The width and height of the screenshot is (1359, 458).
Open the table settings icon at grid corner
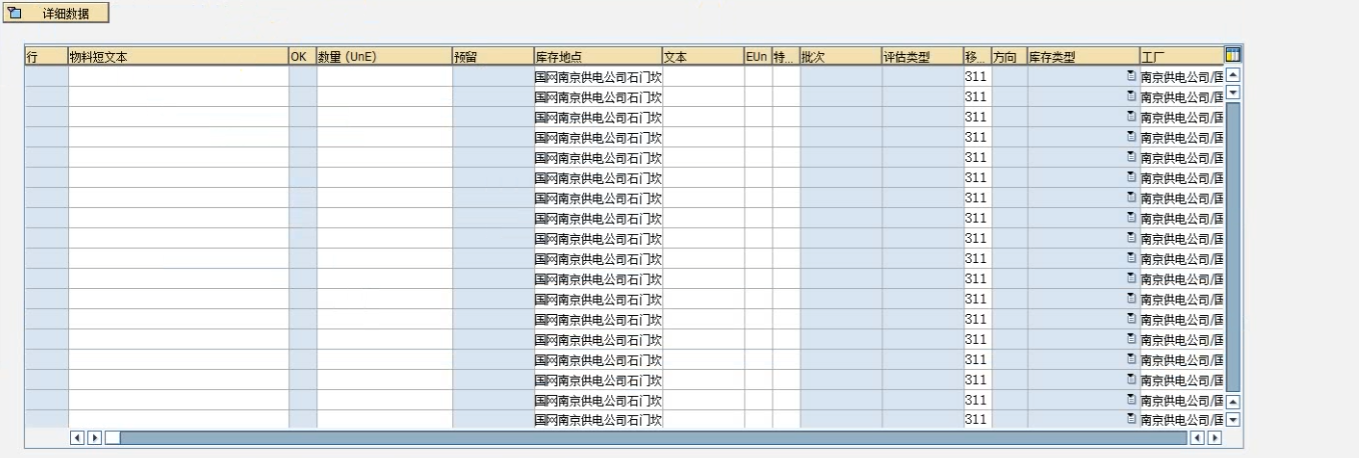(1232, 56)
